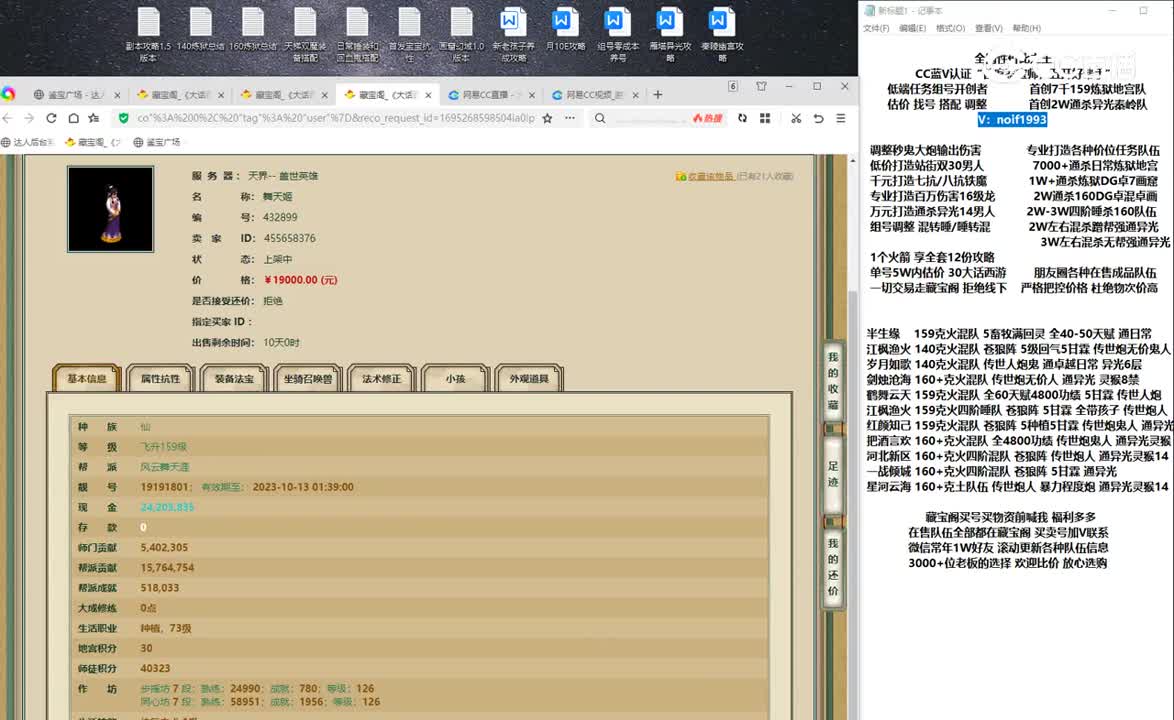Click the price ¥19000.00 (元)
Screen dimensions: 1174x720
[x=301, y=280]
